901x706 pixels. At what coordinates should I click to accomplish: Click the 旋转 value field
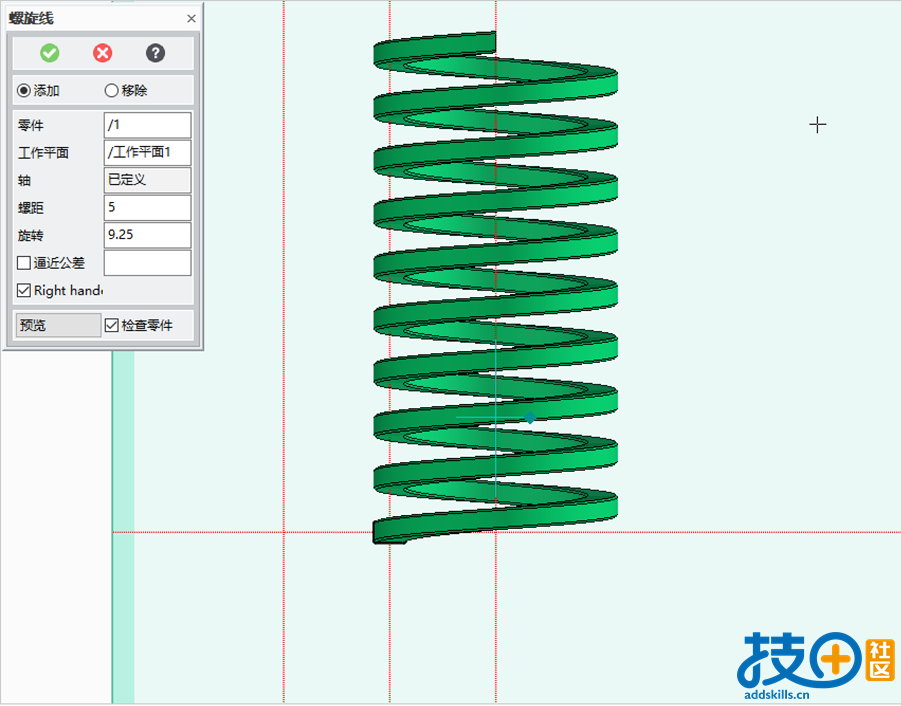[147, 235]
